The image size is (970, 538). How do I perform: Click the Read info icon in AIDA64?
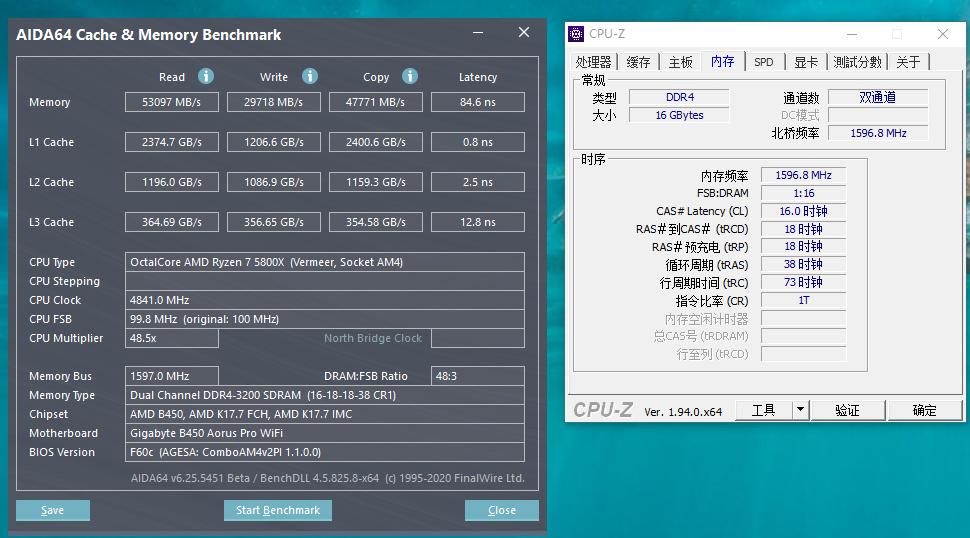coord(206,76)
